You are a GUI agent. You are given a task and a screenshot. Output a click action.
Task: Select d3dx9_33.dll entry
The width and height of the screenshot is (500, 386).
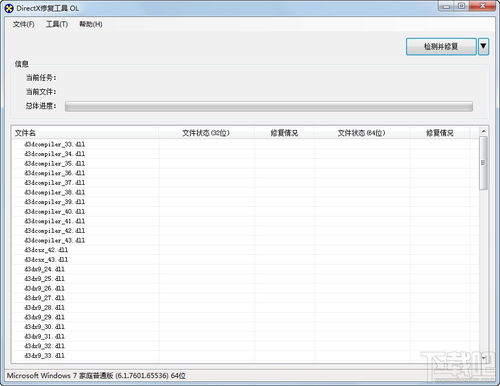coord(44,356)
